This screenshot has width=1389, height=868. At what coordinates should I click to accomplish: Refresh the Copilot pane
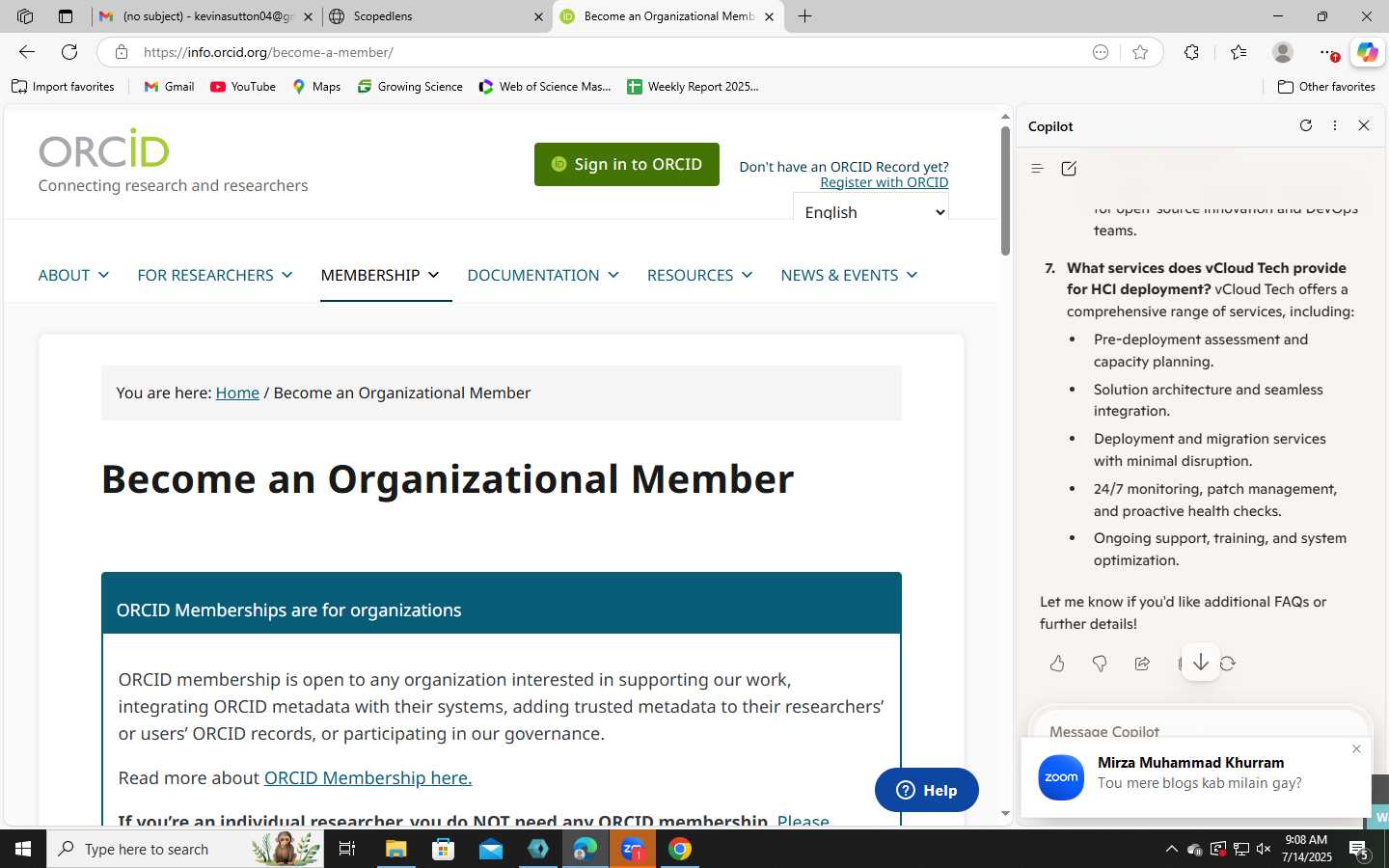click(1306, 125)
